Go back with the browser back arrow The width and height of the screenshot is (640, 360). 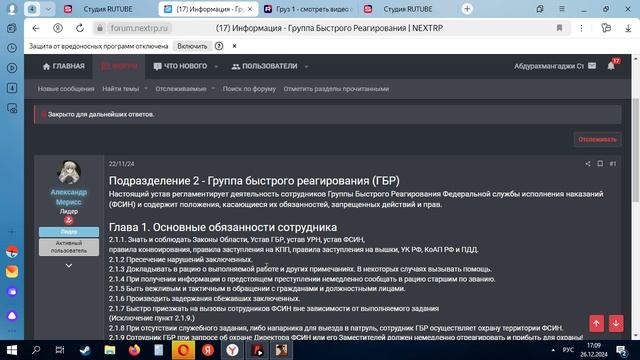36,28
